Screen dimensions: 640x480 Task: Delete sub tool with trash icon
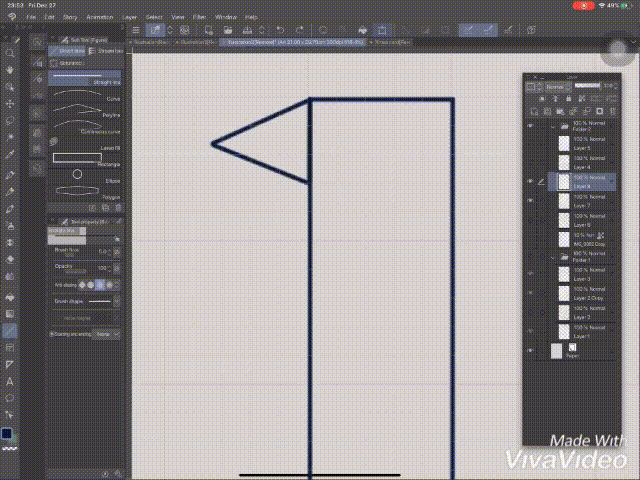tap(118, 208)
